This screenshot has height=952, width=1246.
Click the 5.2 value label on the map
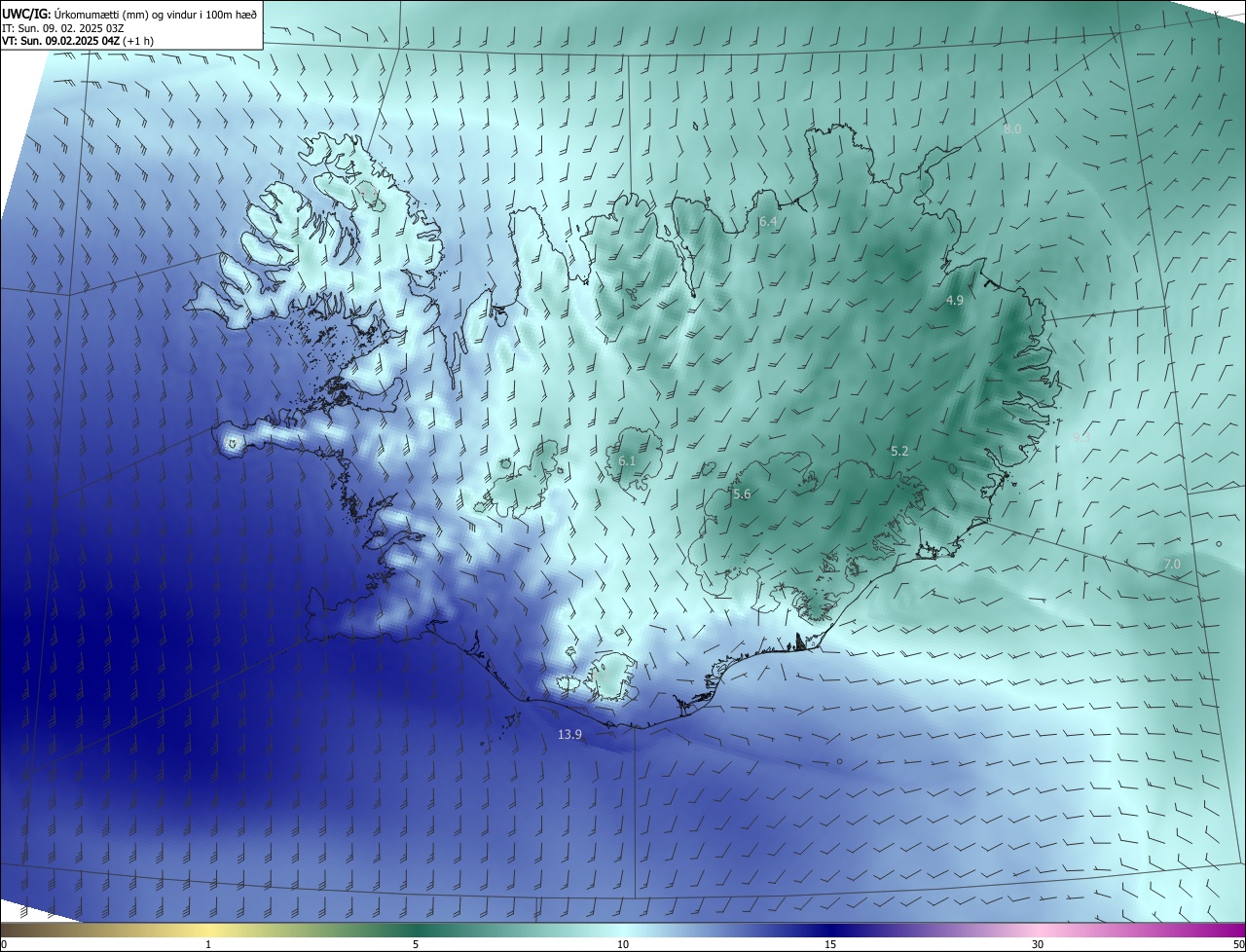(899, 452)
